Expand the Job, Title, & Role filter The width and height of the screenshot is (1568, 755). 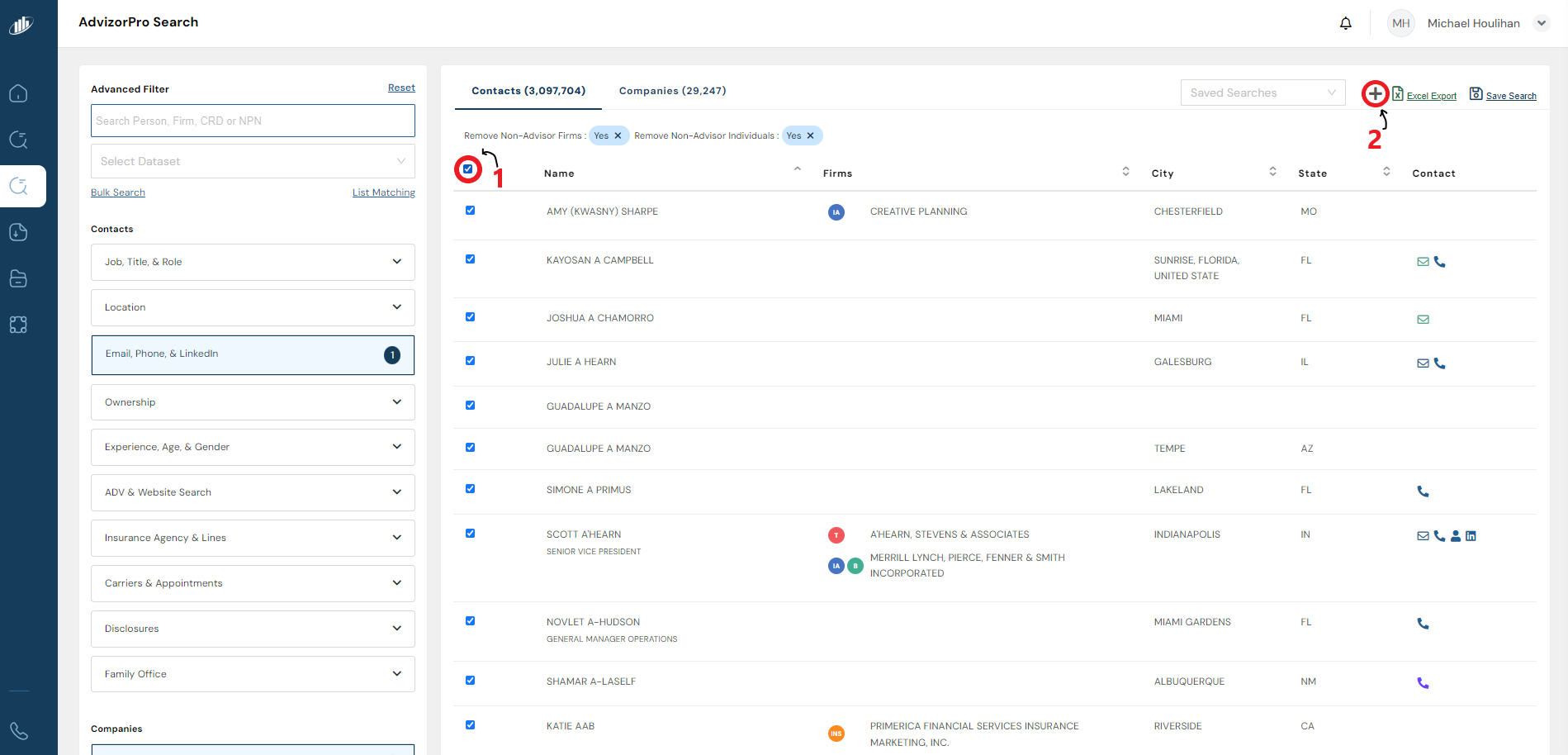[x=253, y=262]
